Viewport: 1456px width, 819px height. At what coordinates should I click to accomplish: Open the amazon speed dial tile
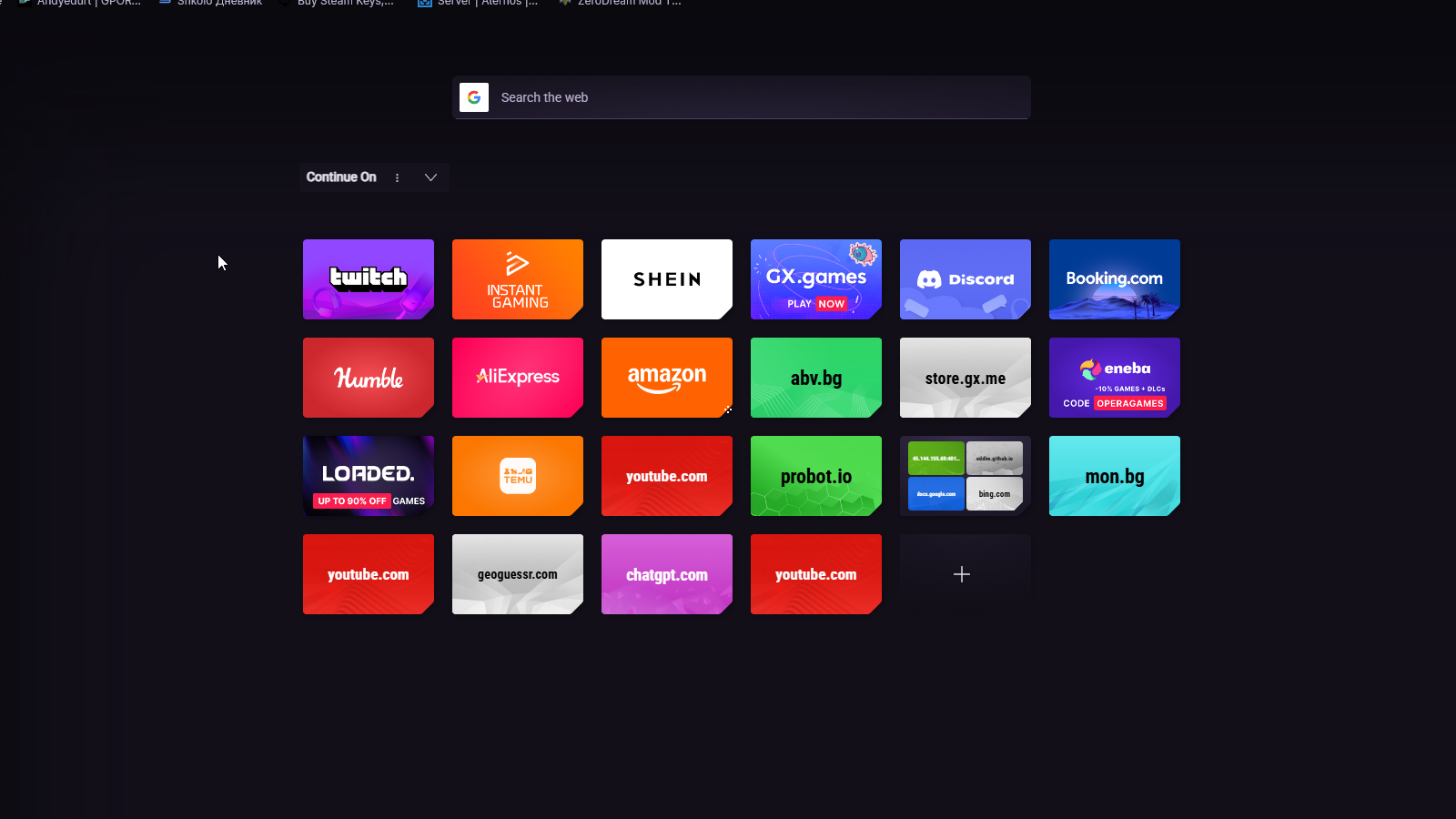pos(667,378)
